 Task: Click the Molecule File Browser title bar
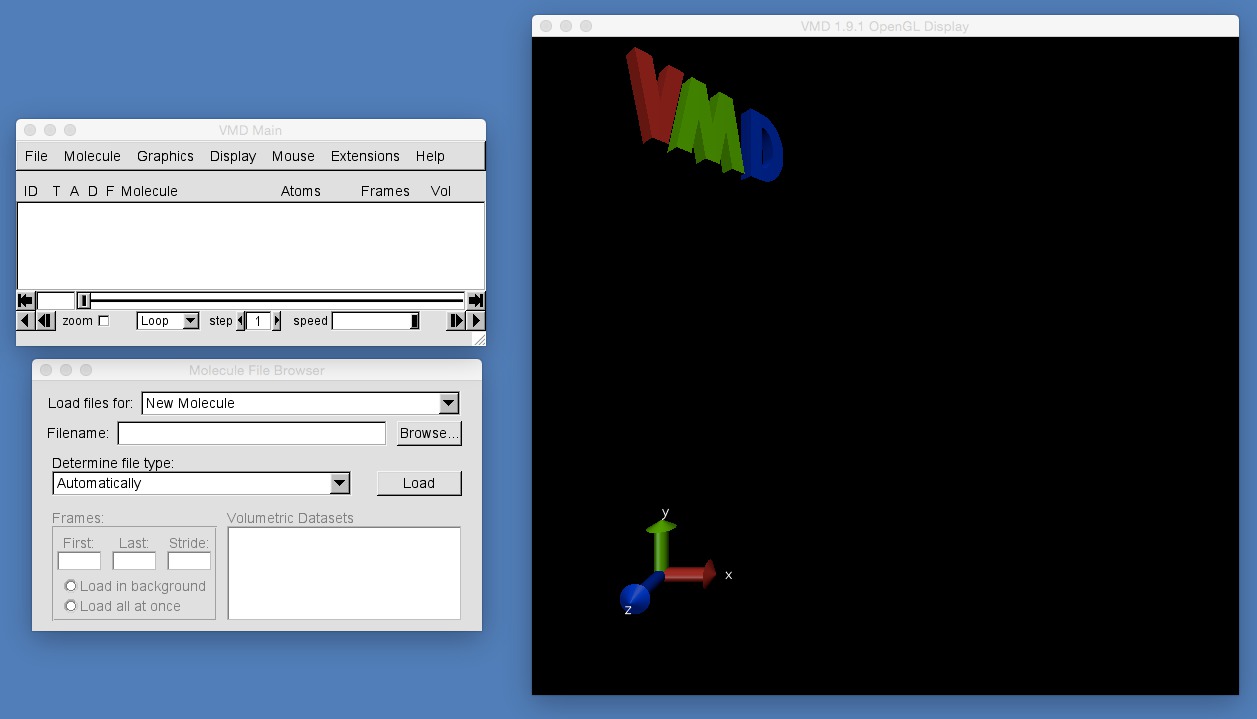[257, 370]
